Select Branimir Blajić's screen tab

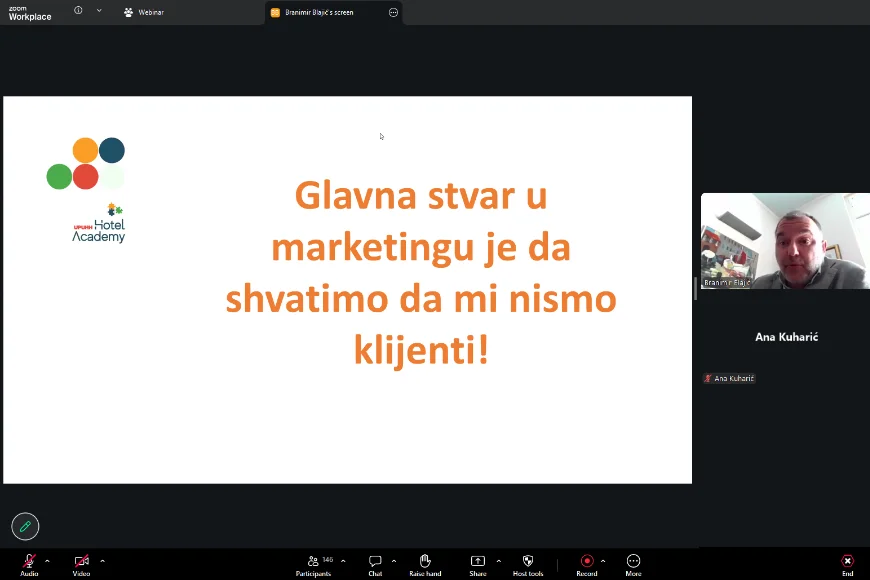point(318,12)
